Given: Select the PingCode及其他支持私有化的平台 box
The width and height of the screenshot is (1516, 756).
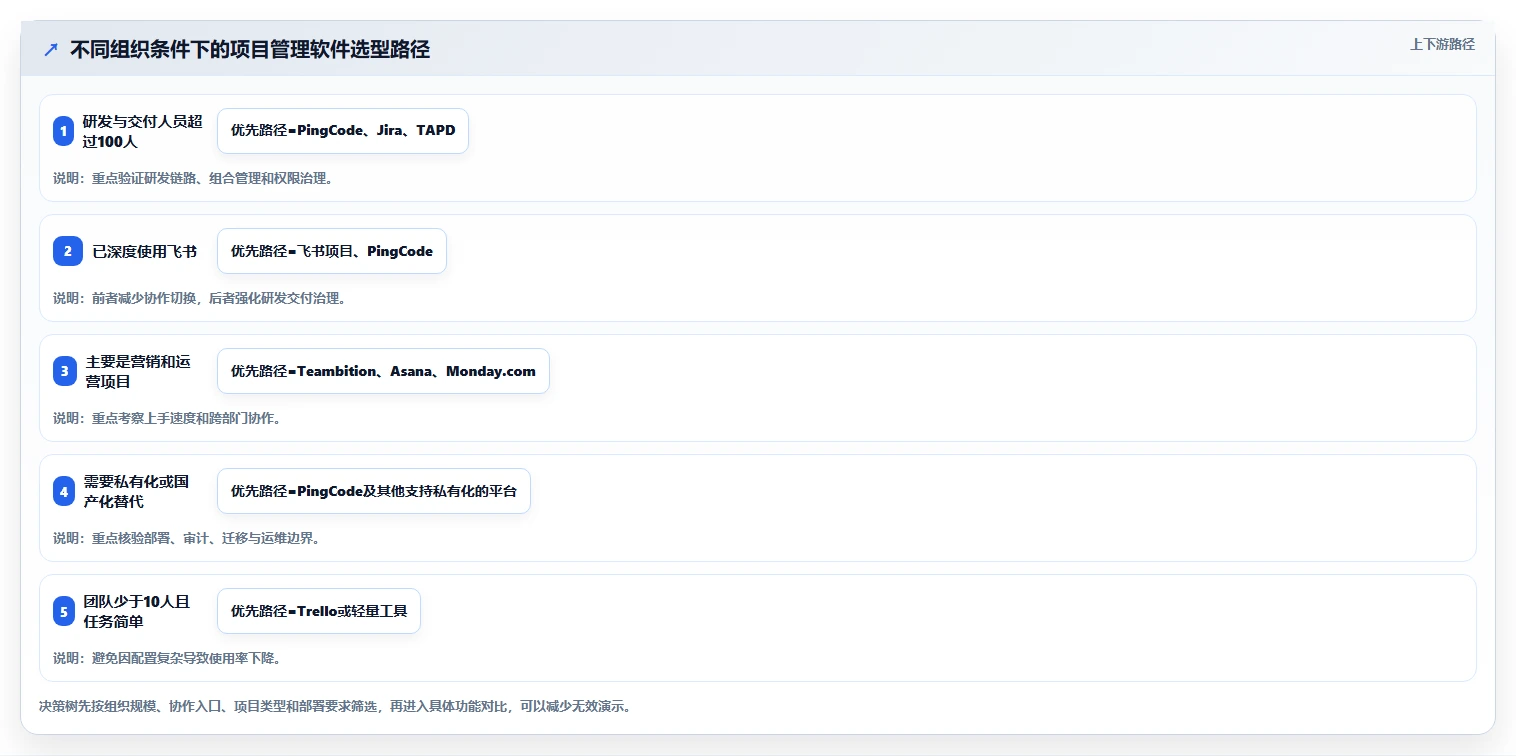Looking at the screenshot, I should coord(374,491).
